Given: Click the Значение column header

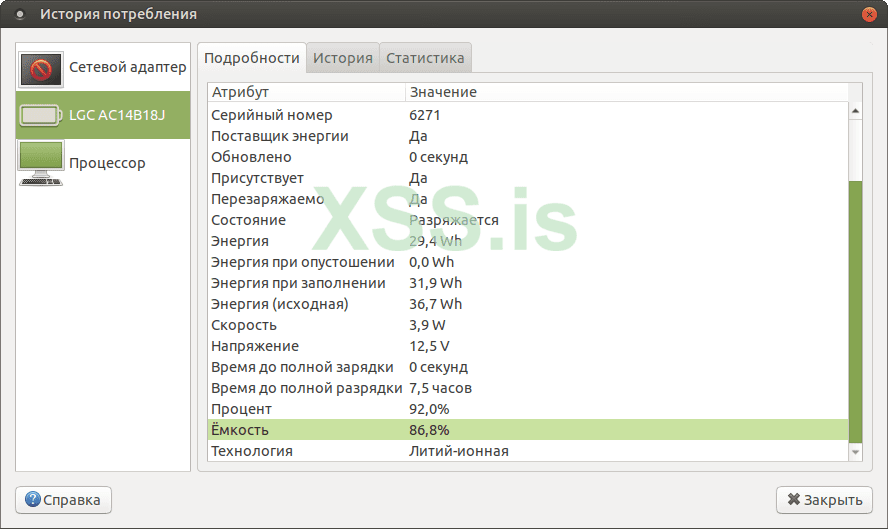Looking at the screenshot, I should coord(626,92).
